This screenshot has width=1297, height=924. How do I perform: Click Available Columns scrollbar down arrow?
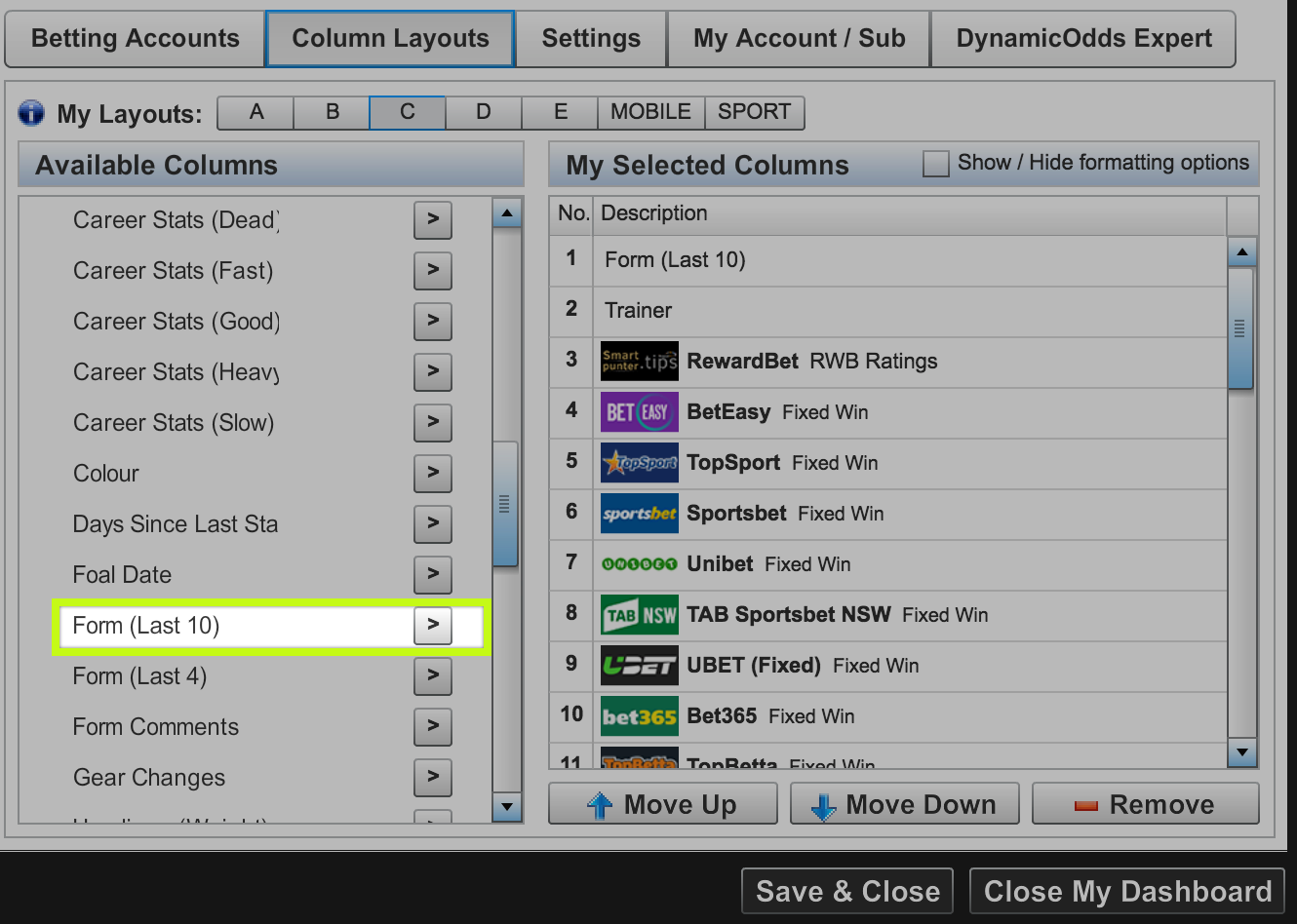[x=506, y=807]
